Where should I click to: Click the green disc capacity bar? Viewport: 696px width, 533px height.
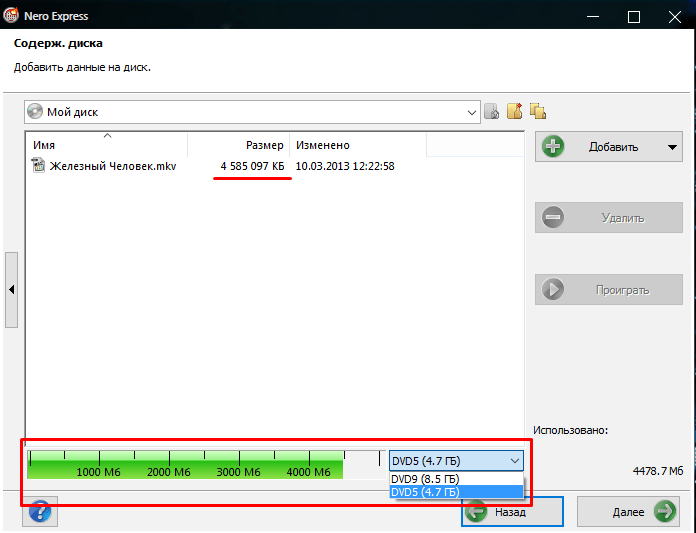185,465
